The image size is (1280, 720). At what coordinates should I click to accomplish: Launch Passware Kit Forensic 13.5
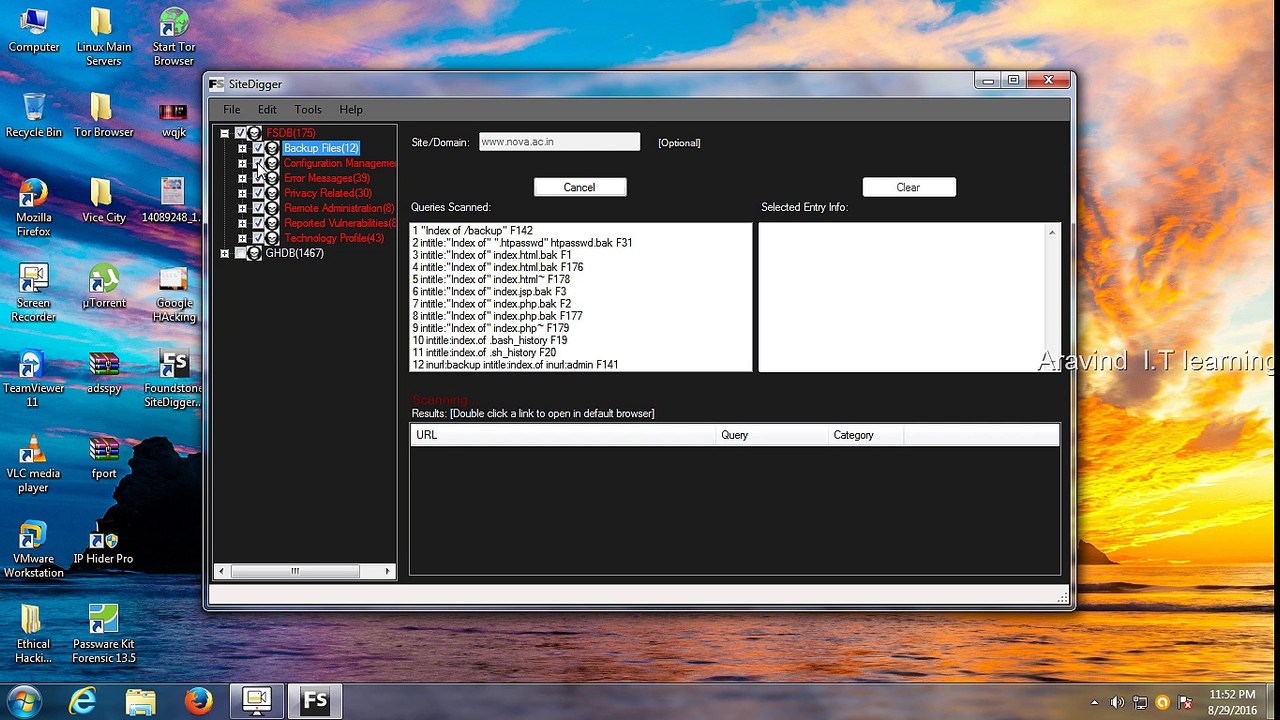[103, 634]
